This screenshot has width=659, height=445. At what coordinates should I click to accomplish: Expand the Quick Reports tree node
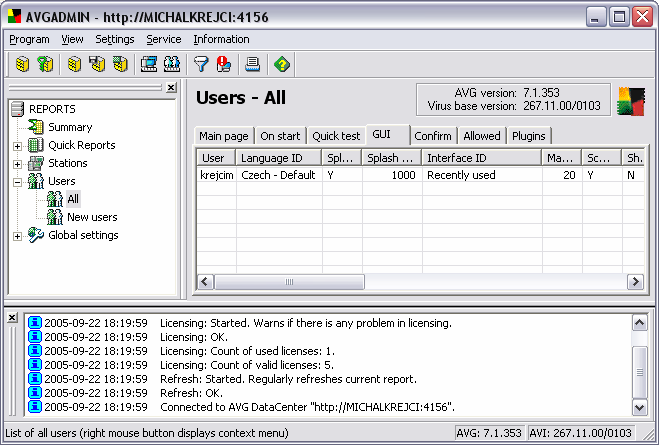tap(17, 146)
